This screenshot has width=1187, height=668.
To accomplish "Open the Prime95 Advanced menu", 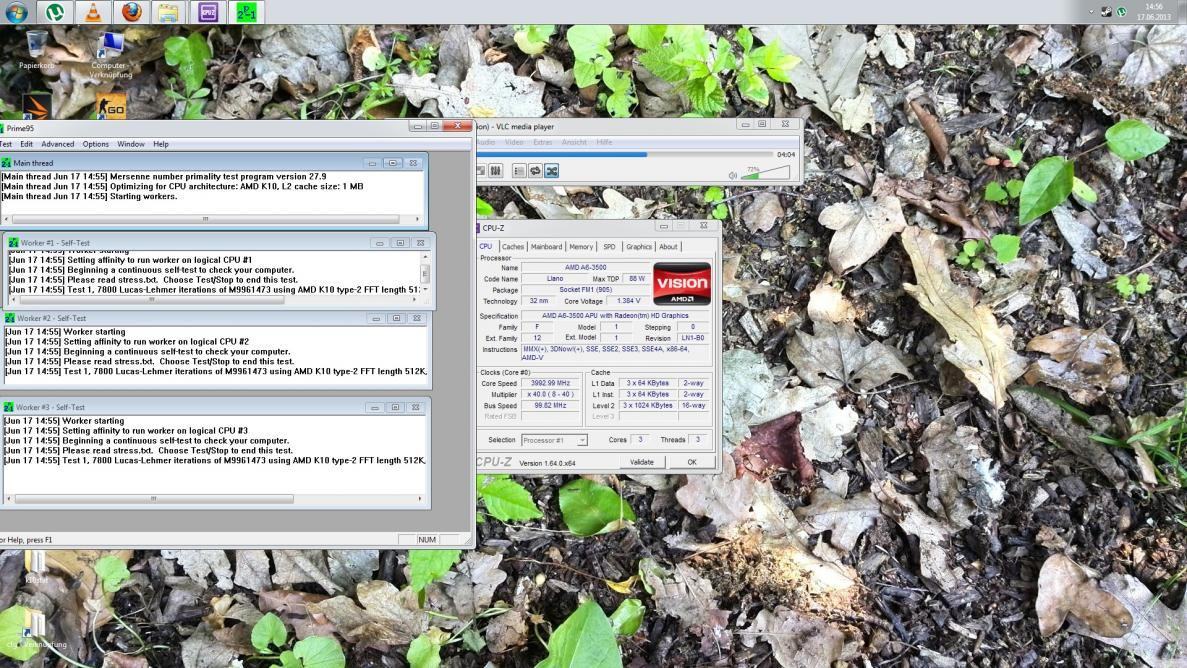I will (x=58, y=144).
